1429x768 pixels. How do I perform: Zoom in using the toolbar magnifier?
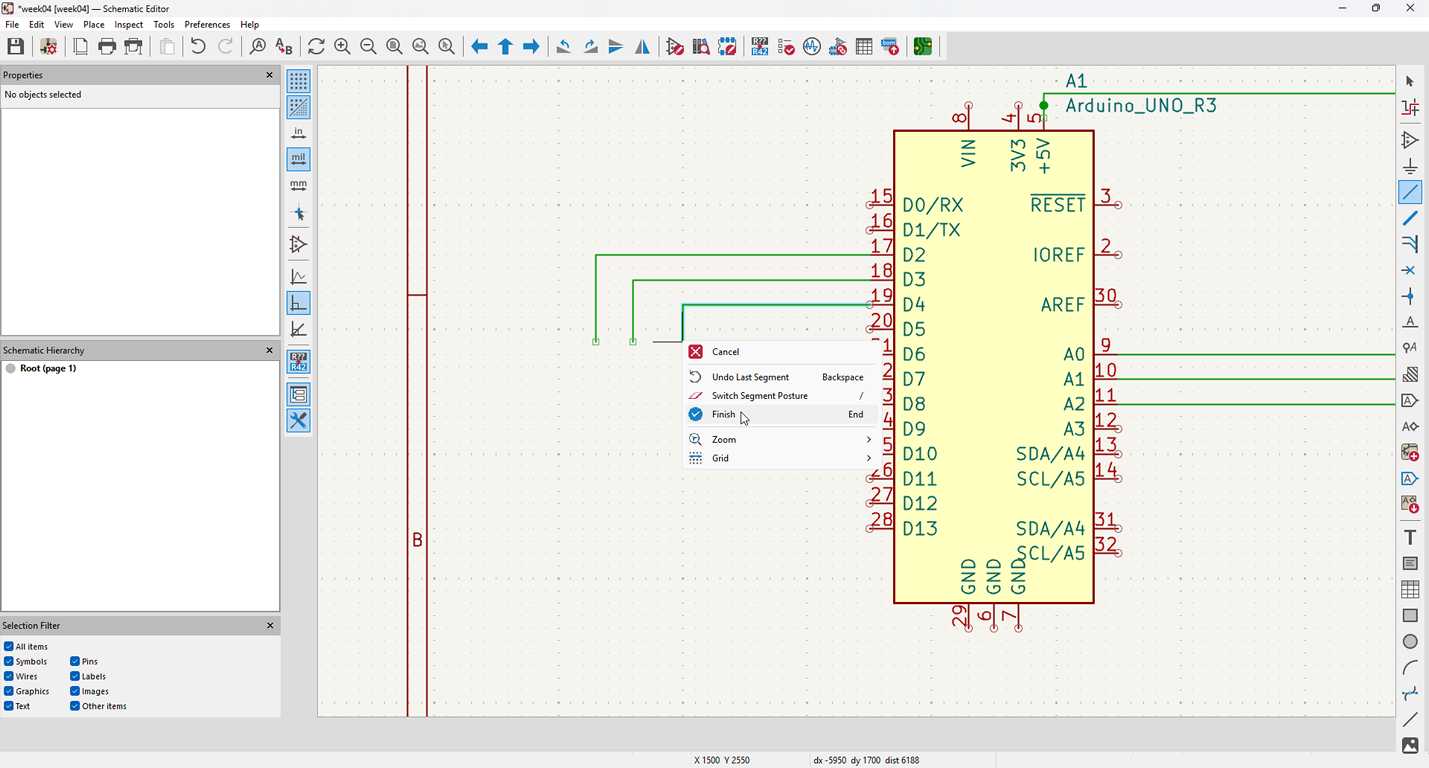[342, 46]
